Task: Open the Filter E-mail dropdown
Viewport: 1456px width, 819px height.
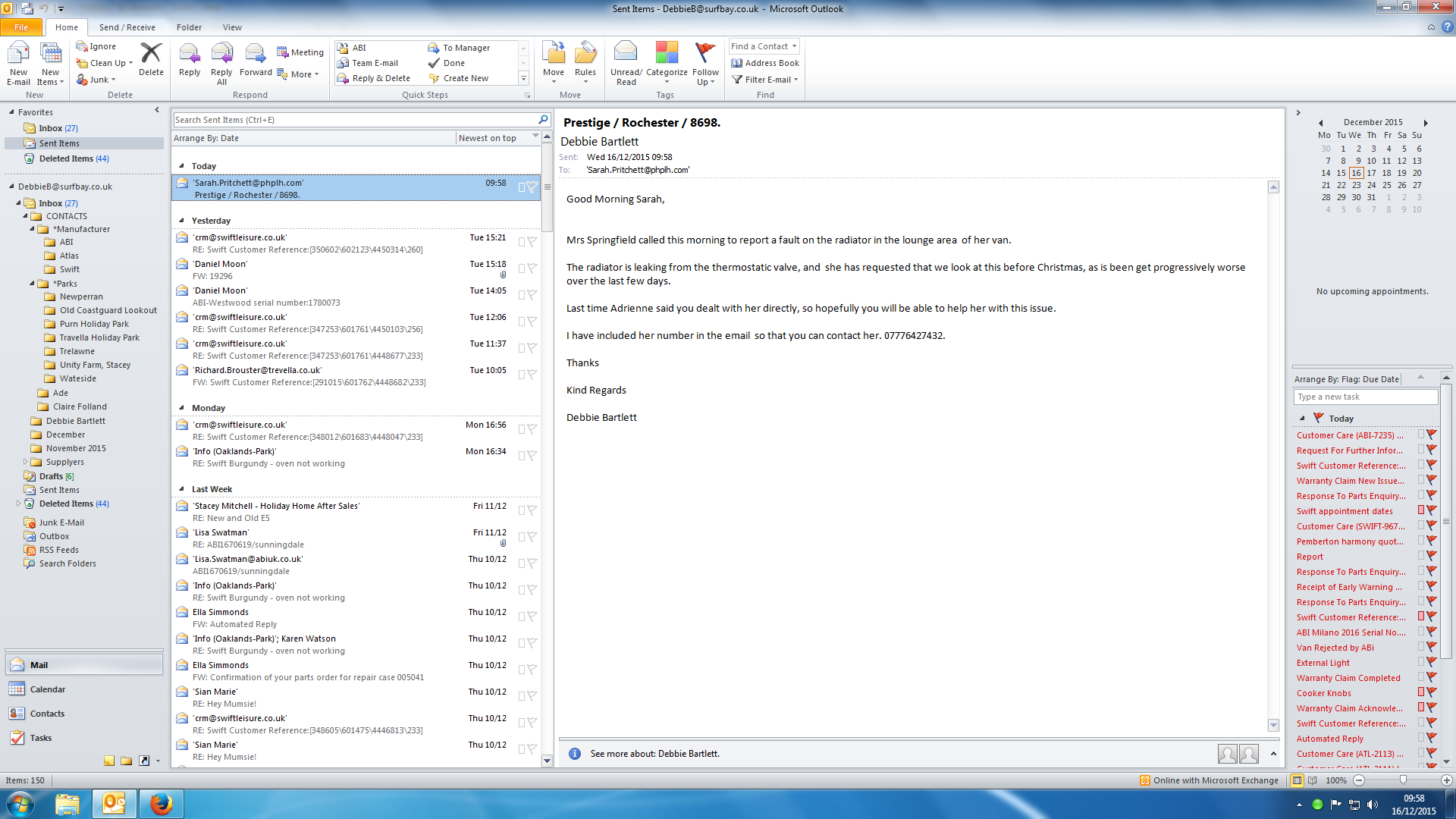Action: coord(765,80)
